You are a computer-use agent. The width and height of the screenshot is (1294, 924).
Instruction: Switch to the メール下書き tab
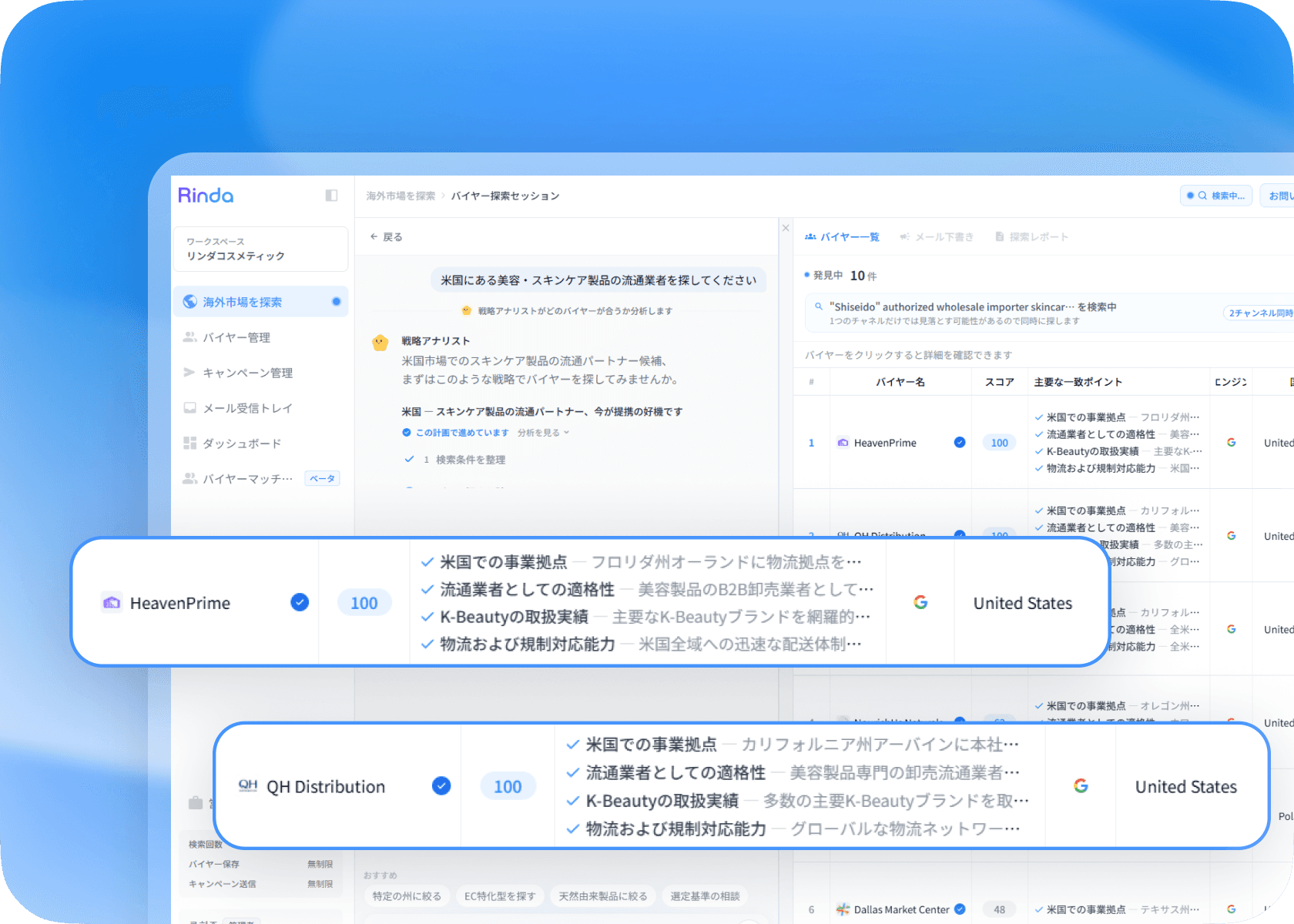(937, 237)
